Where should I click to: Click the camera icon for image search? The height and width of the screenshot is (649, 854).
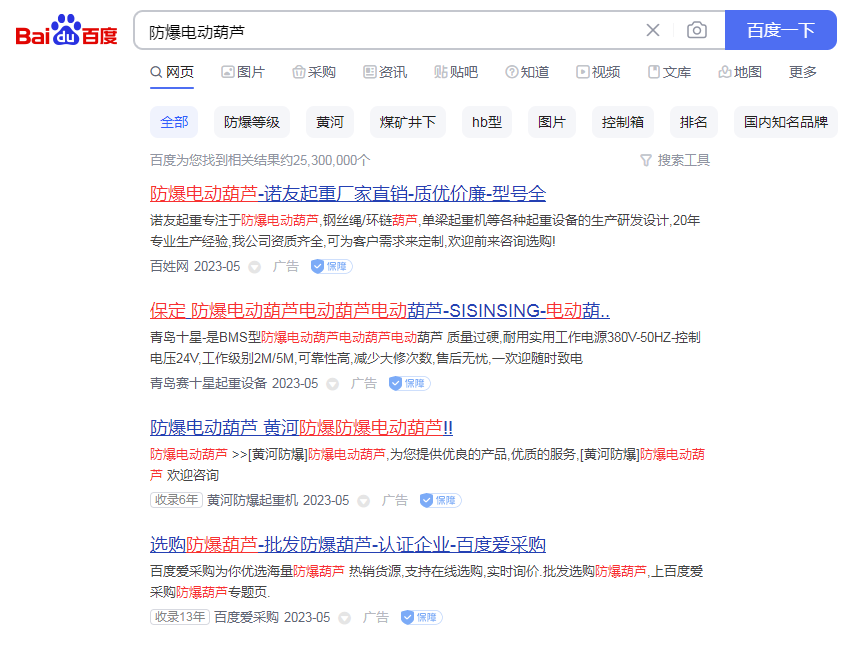[x=697, y=30]
